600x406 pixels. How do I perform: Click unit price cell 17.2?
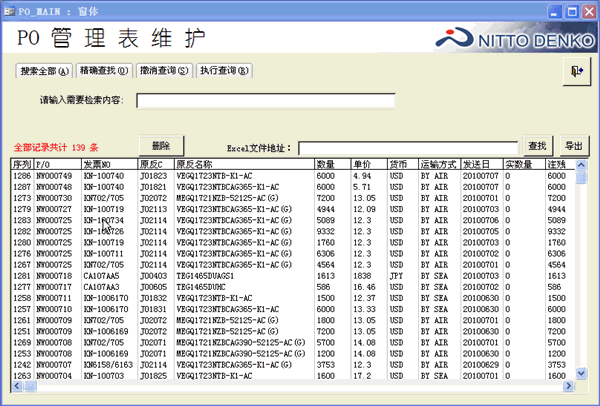click(362, 376)
